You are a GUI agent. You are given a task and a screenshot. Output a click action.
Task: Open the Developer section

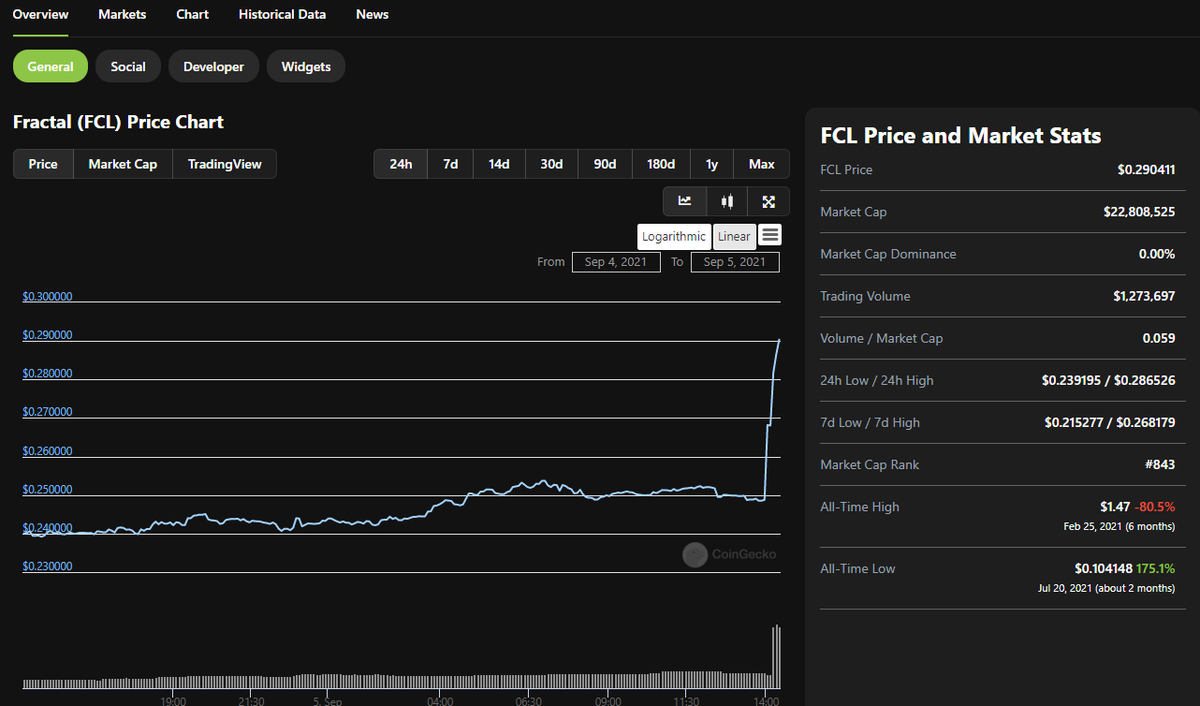click(x=213, y=66)
